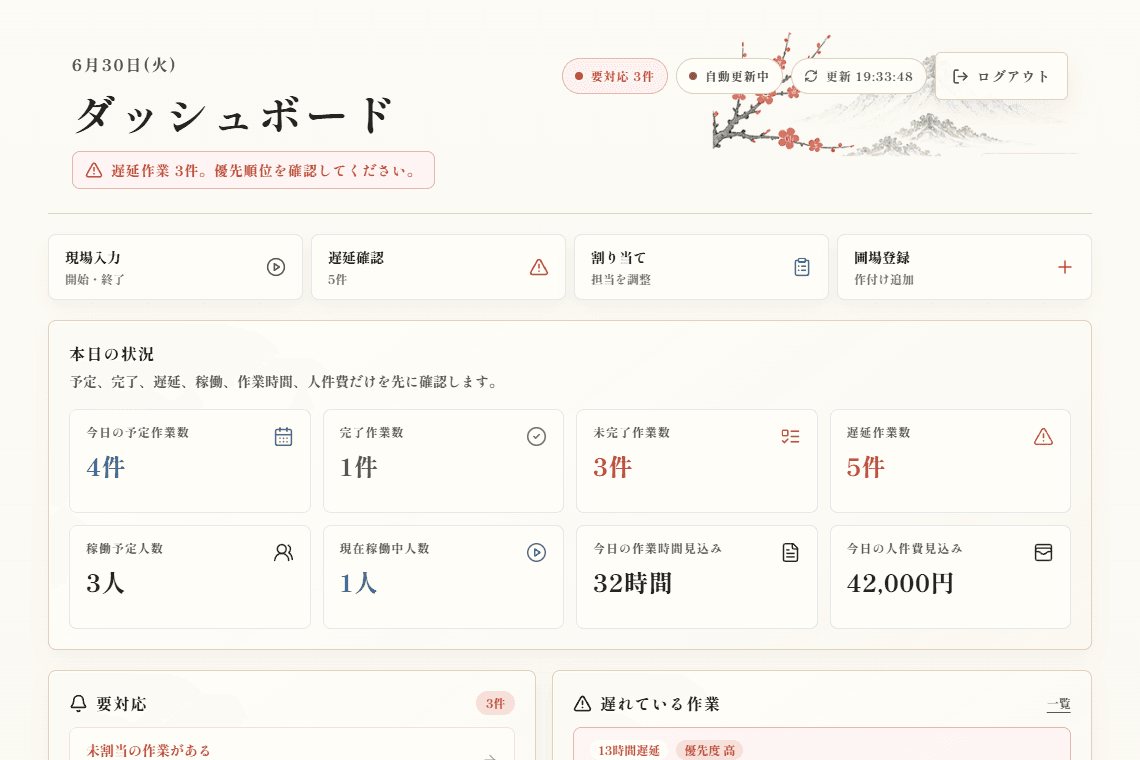Image resolution: width=1140 pixels, height=760 pixels.
Task: Click the warning triangle on the 遅延確認 card
Action: 539,267
